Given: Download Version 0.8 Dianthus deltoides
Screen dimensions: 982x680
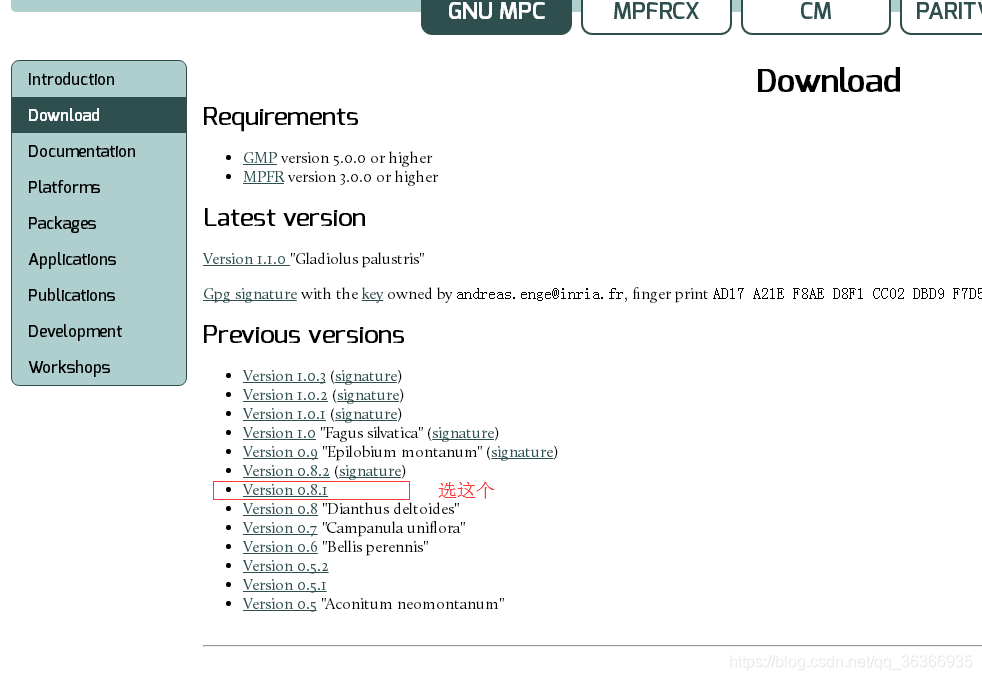Looking at the screenshot, I should (x=280, y=508).
